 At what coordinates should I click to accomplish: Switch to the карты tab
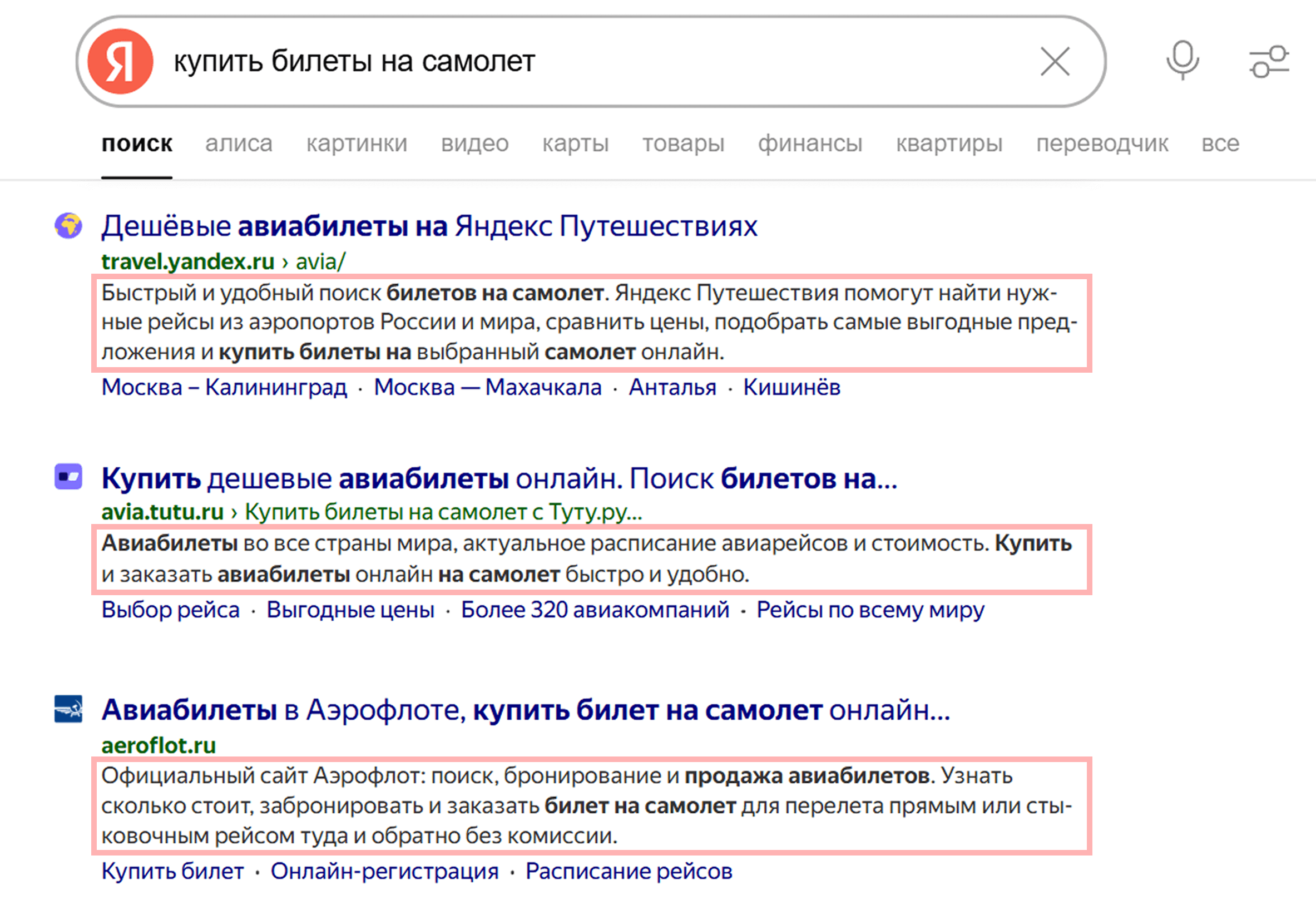tap(575, 144)
